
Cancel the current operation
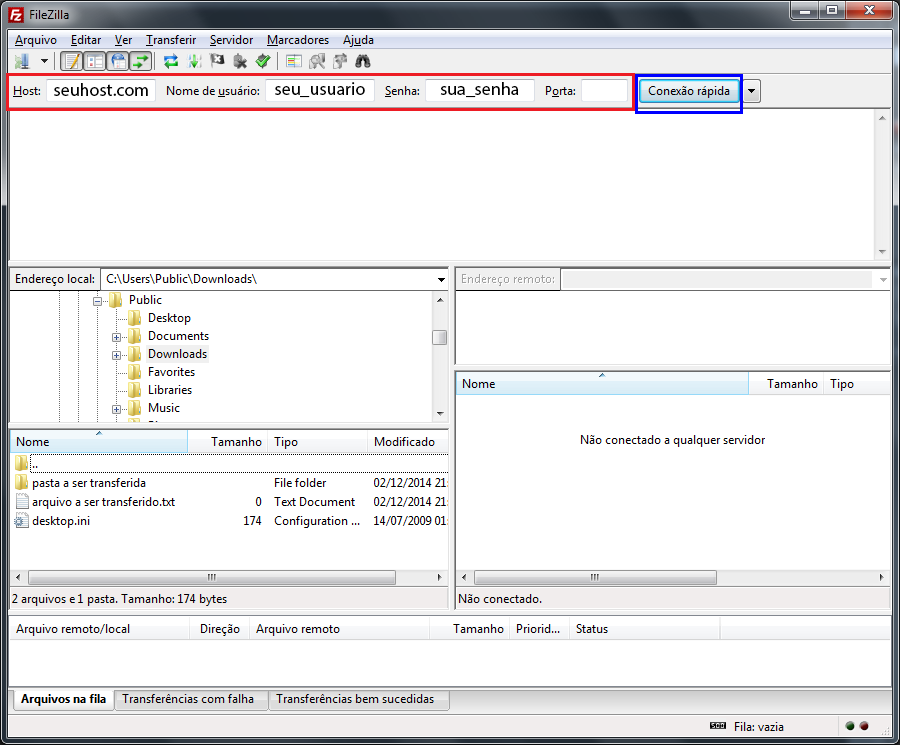point(217,61)
